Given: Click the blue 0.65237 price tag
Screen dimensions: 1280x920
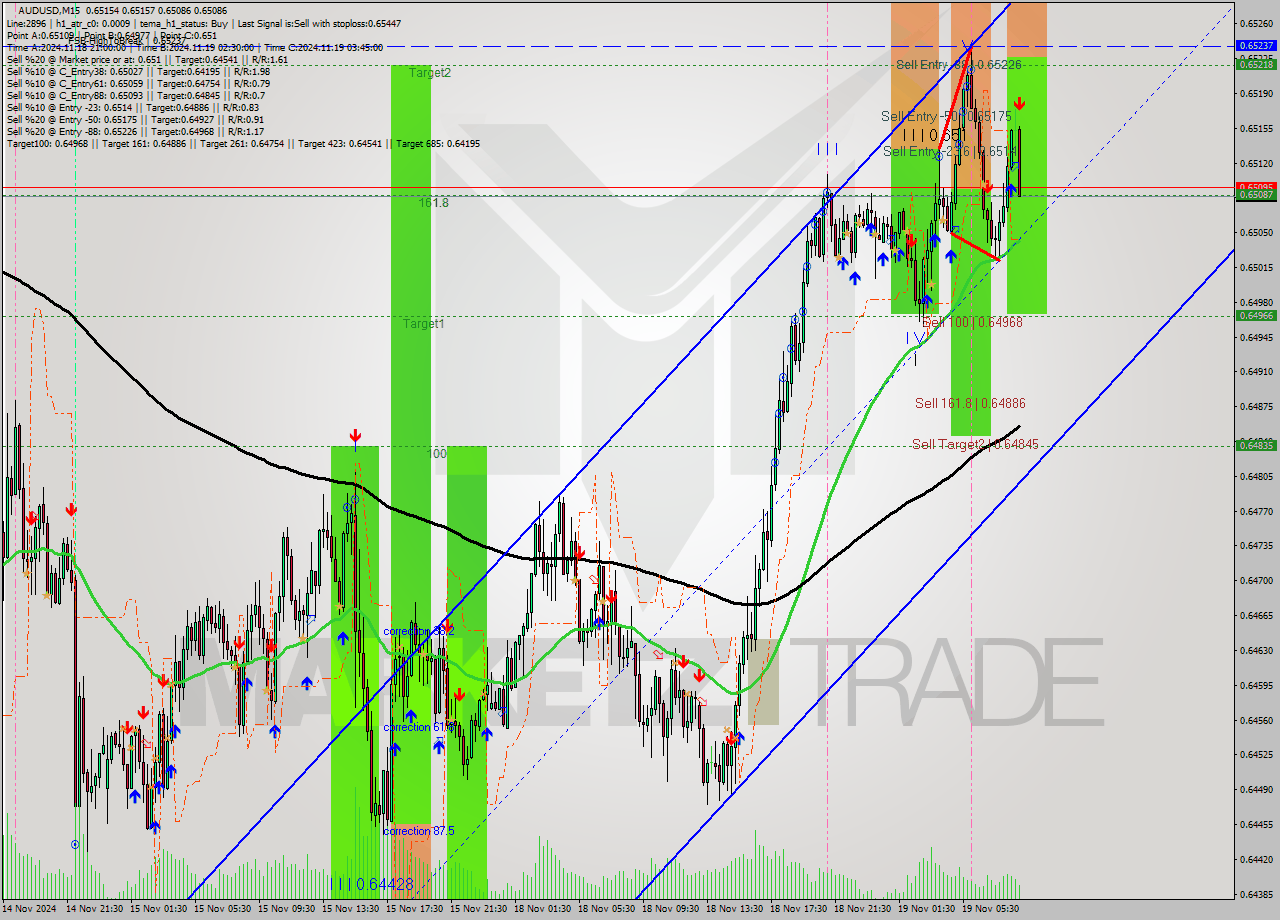Looking at the screenshot, I should click(x=1256, y=46).
